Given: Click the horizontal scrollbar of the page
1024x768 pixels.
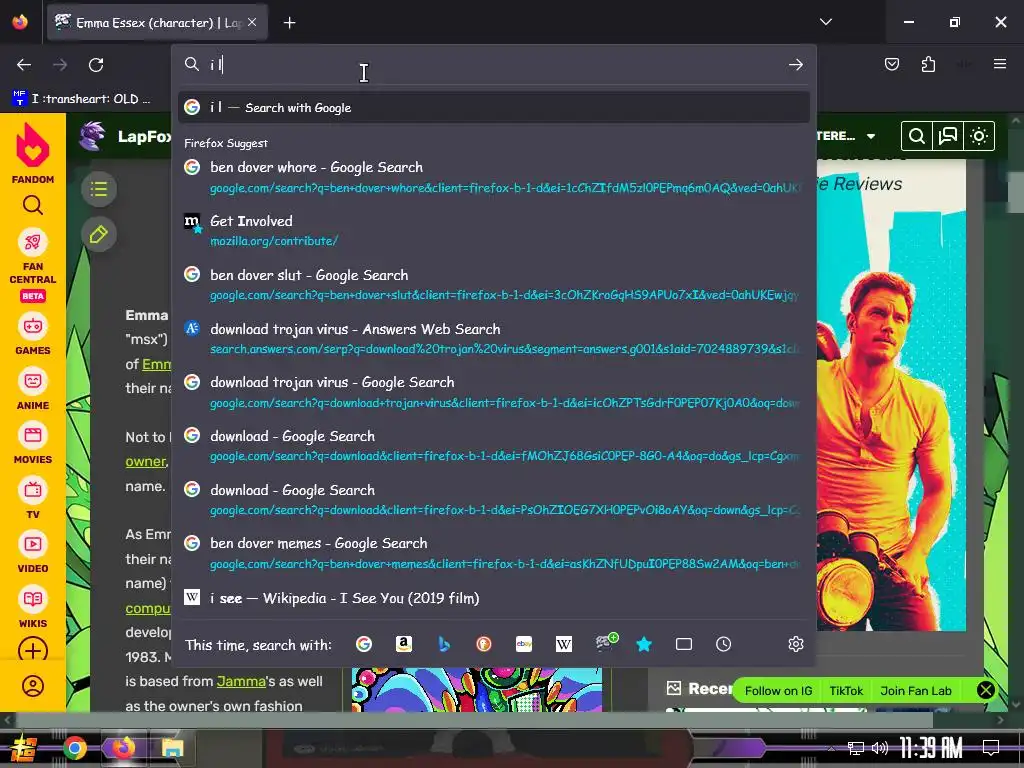Looking at the screenshot, I should (473, 720).
